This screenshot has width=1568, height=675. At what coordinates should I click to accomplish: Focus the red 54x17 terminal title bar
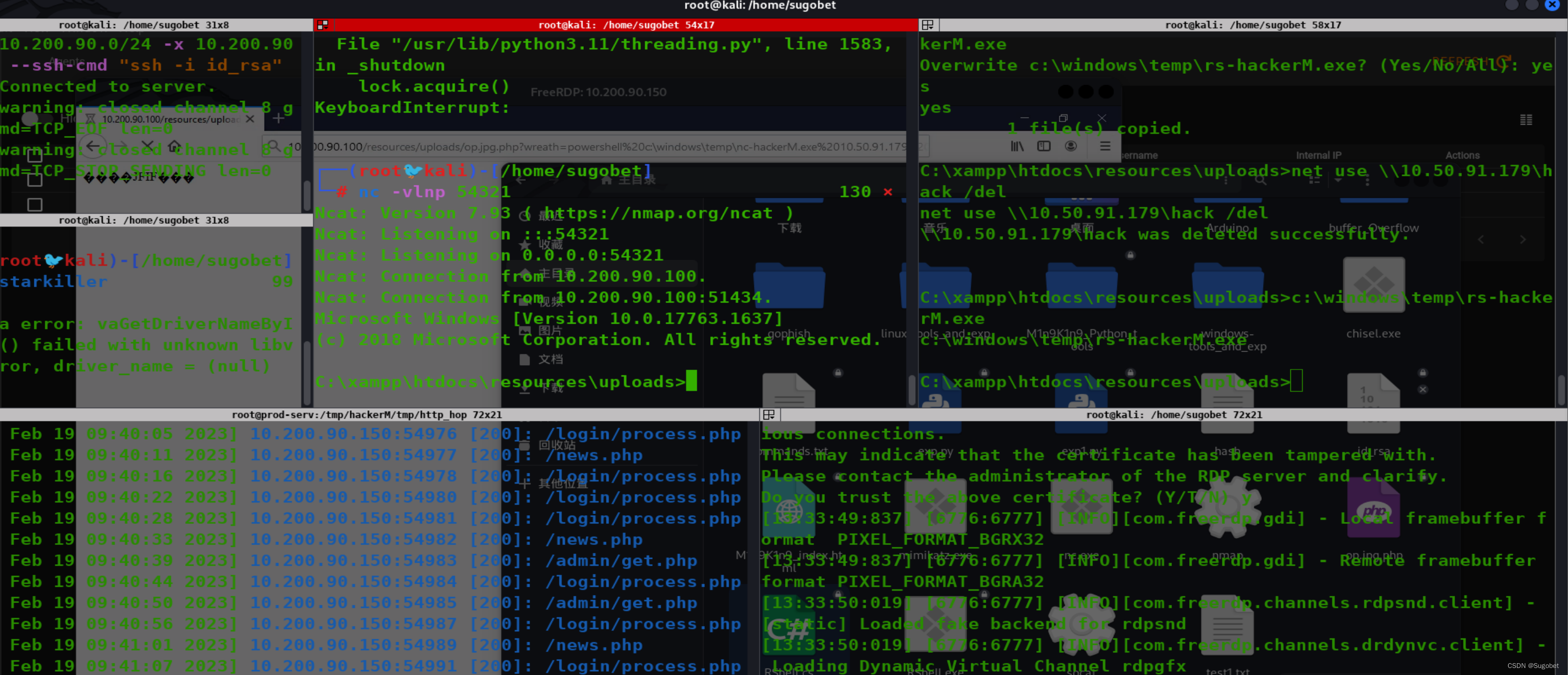point(616,25)
